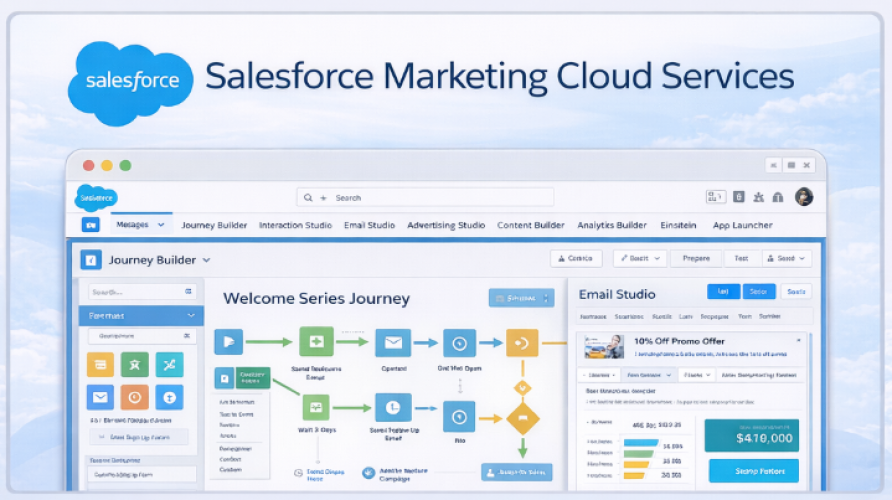Click the second blue button beside Email Studio heading
This screenshot has height=500, width=892.
tap(758, 291)
